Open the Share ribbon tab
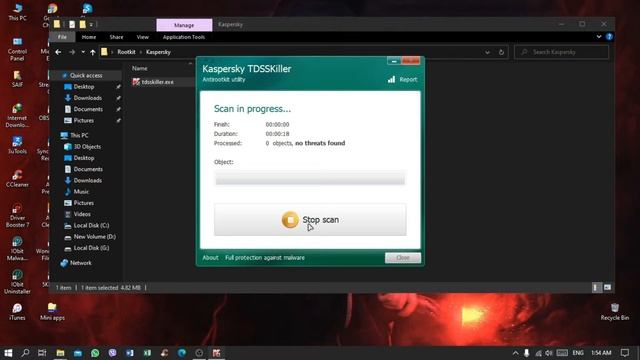The height and width of the screenshot is (360, 640). [x=116, y=37]
